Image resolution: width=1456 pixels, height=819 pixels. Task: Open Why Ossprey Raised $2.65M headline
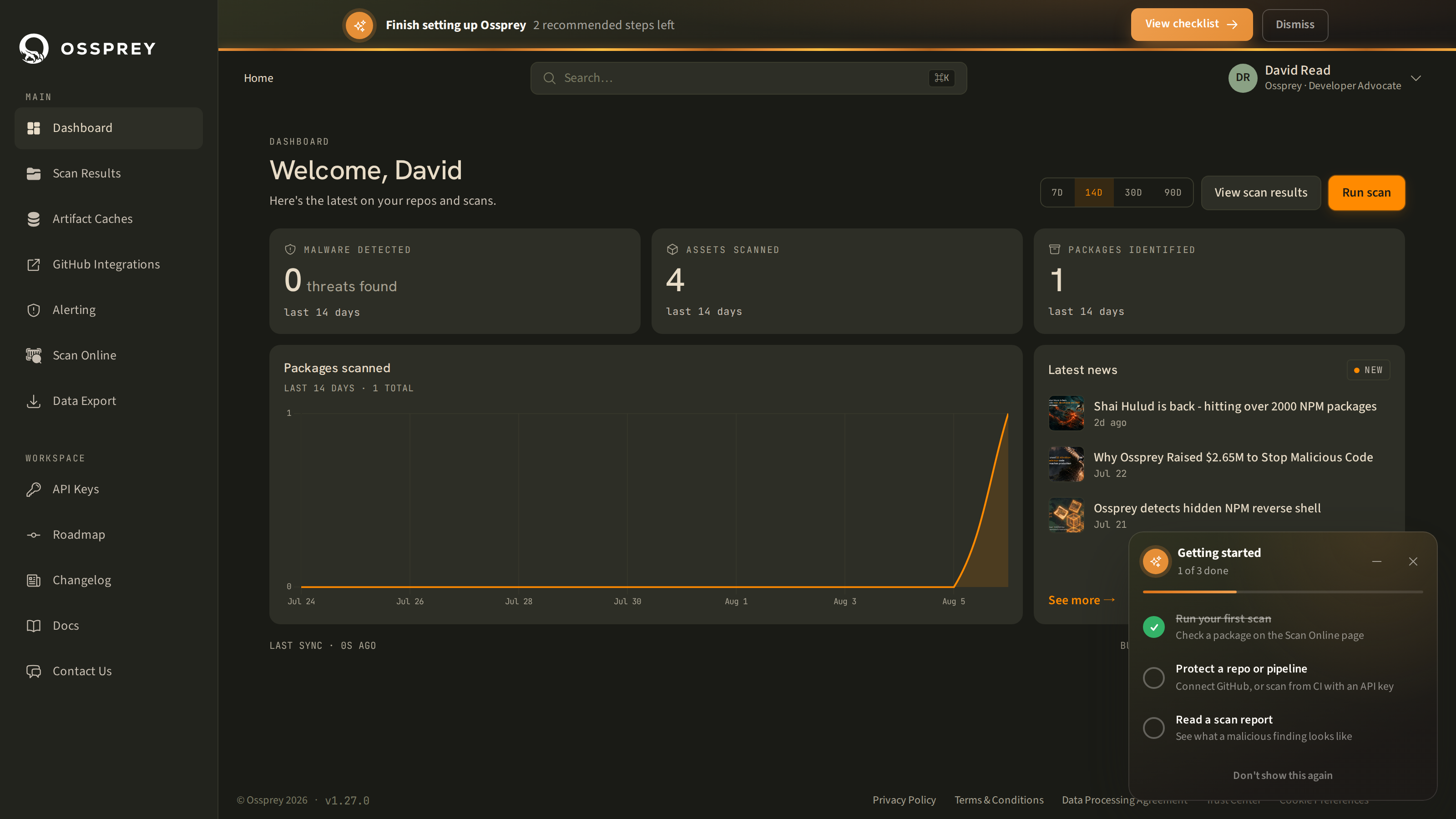[x=1234, y=457]
